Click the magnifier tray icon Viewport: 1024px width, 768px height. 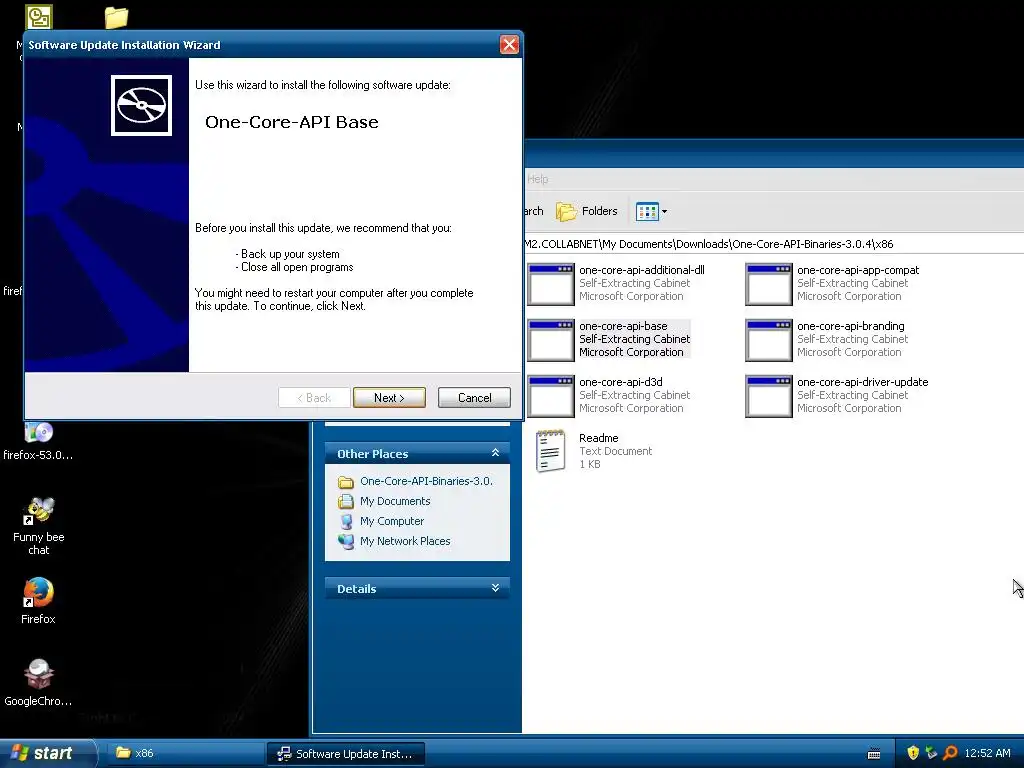click(x=950, y=753)
